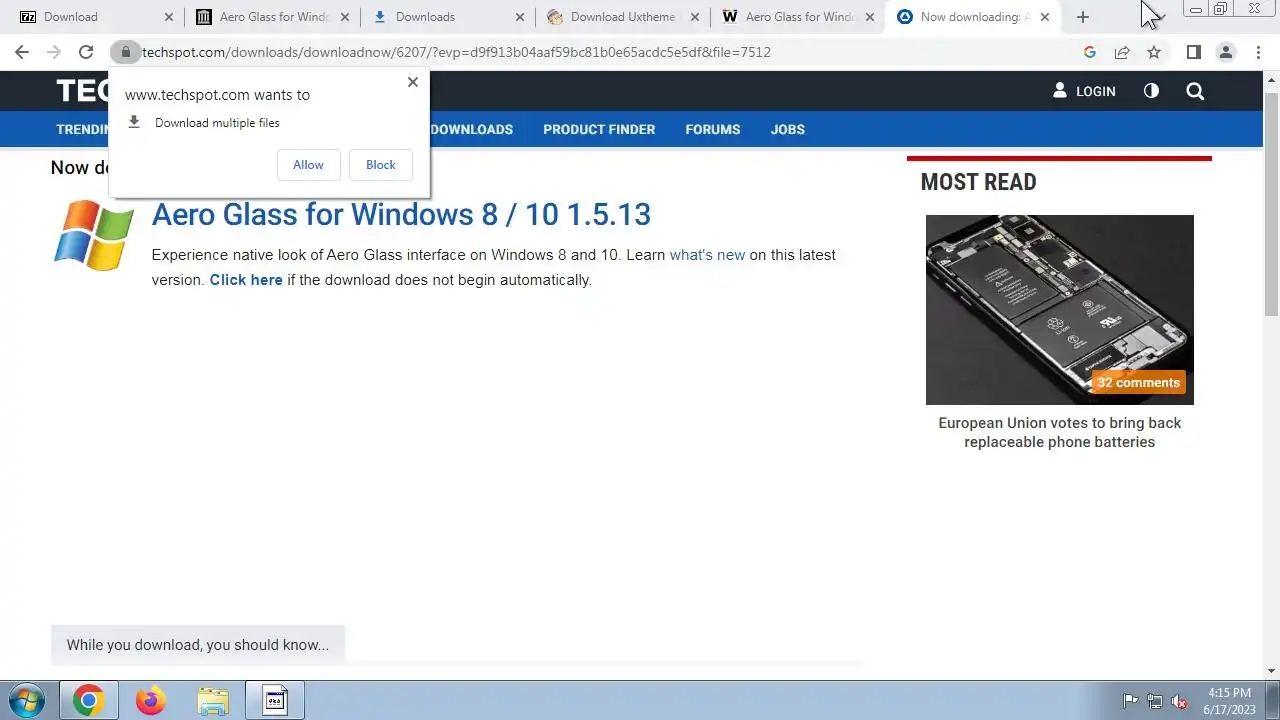
Task: Allow techspot.com to download multiple files
Action: pos(308,165)
